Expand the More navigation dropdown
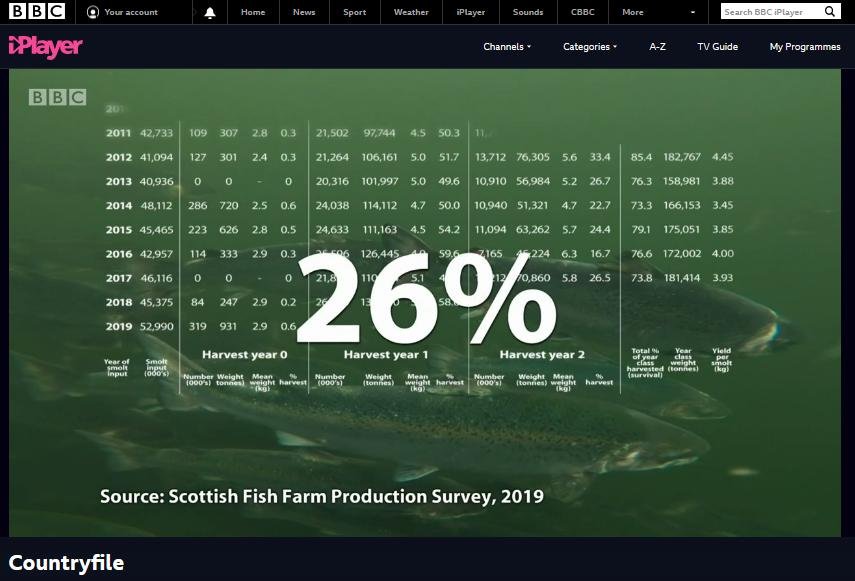Image resolution: width=855 pixels, height=581 pixels. [640, 12]
